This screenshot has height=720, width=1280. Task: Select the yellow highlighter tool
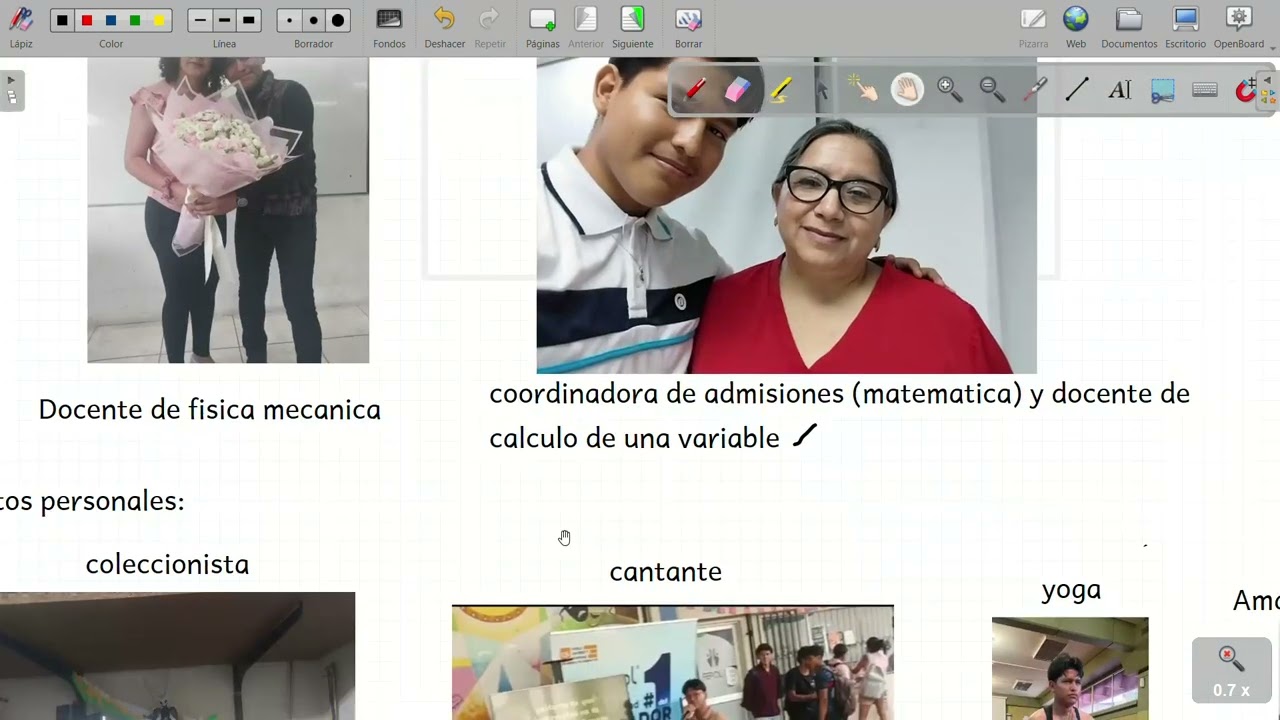[x=780, y=90]
